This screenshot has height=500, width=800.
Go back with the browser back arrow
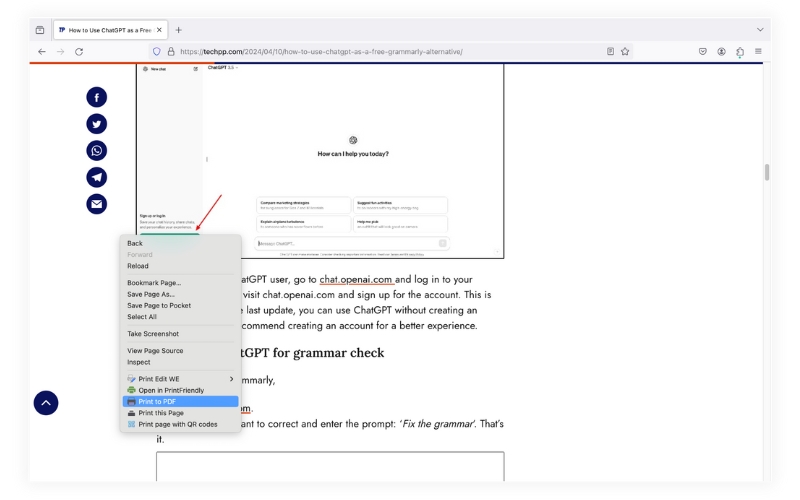[x=42, y=52]
